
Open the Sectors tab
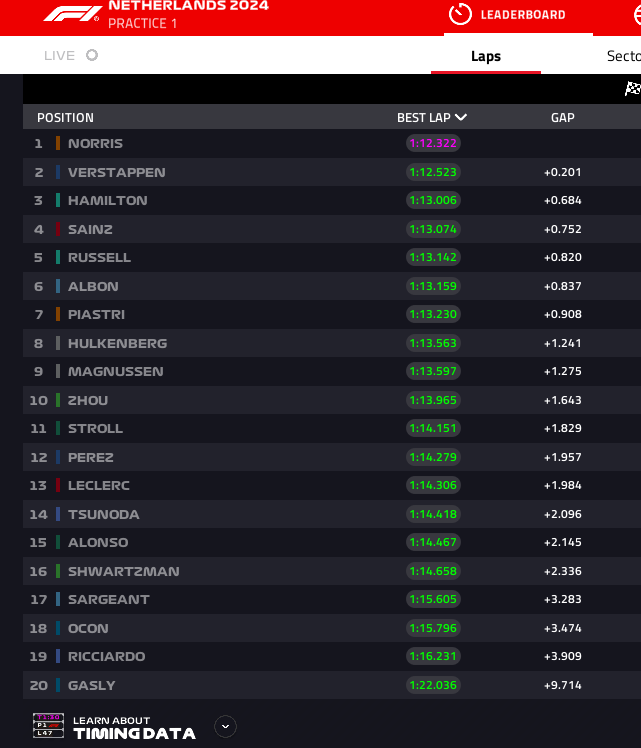[623, 56]
